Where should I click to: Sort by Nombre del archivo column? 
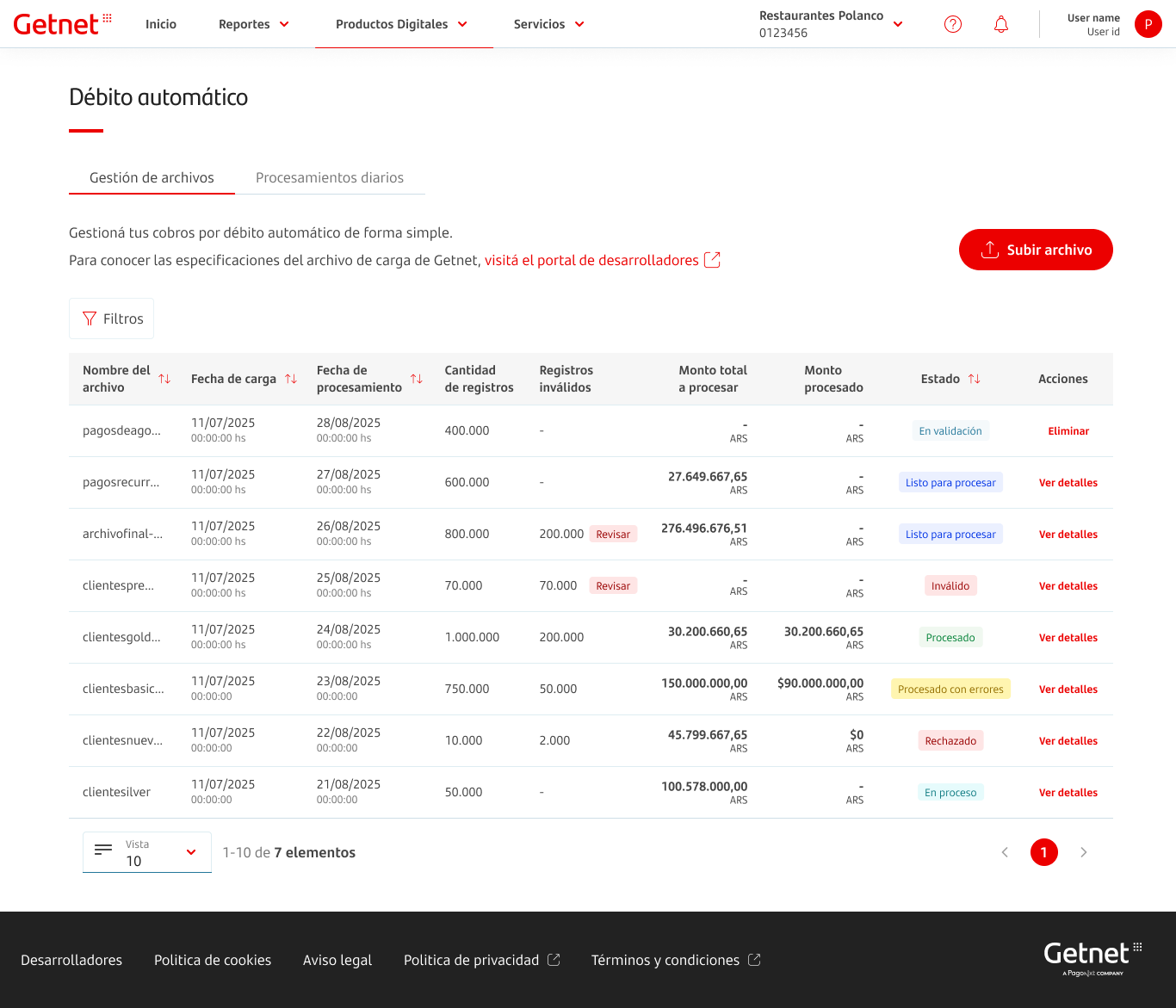[x=164, y=379]
